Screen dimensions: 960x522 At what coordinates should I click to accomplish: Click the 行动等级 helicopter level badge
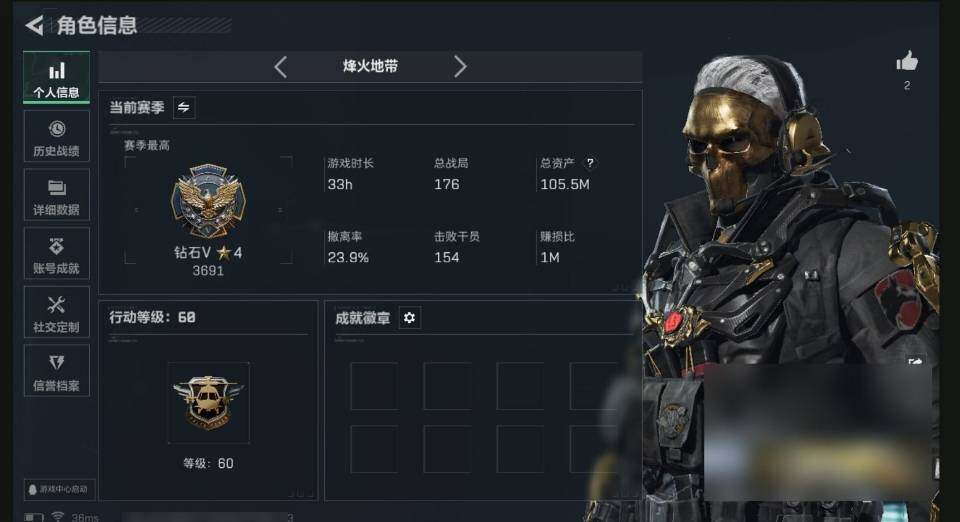[x=208, y=403]
